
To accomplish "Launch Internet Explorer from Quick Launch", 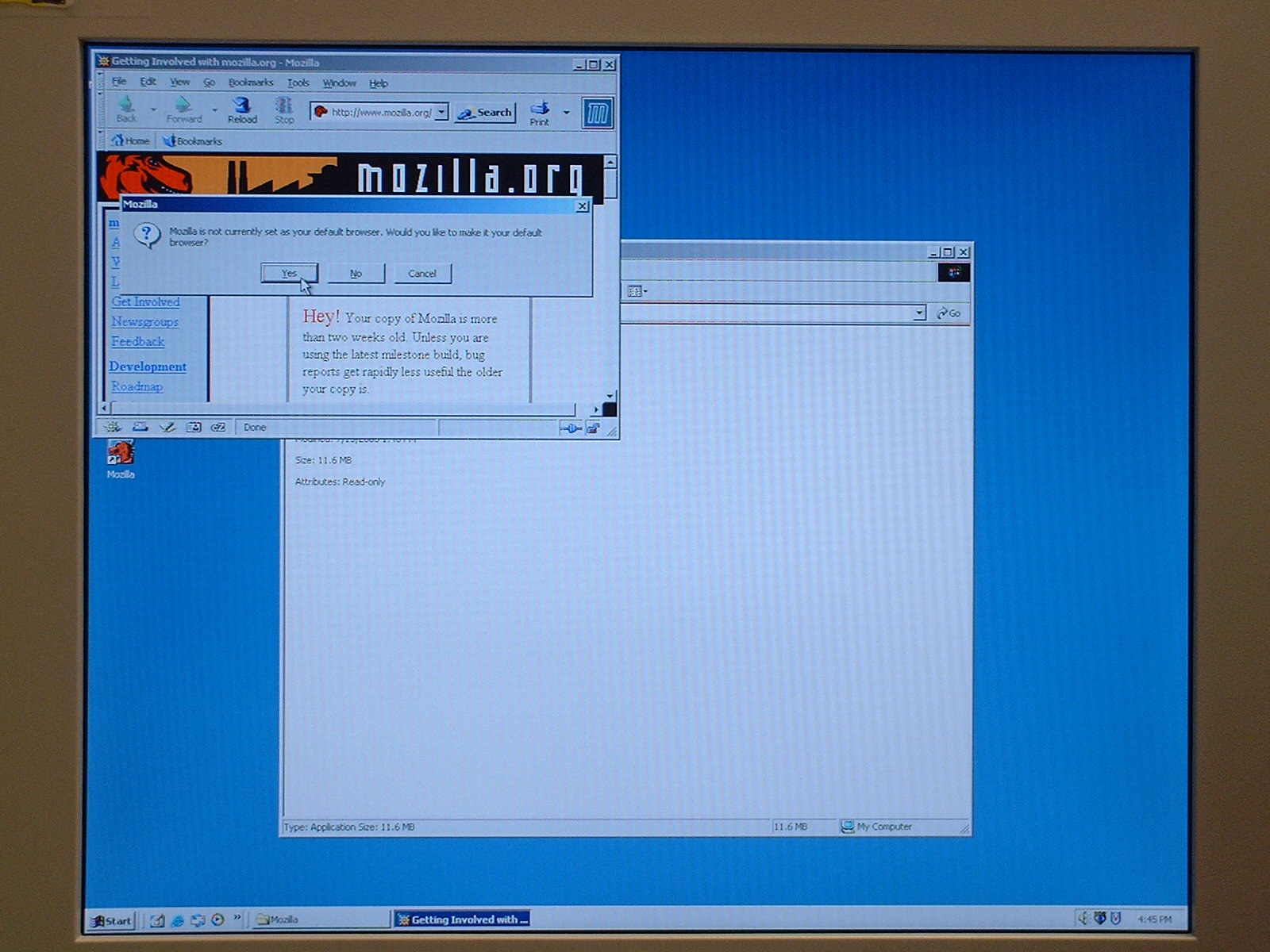I will pos(178,920).
